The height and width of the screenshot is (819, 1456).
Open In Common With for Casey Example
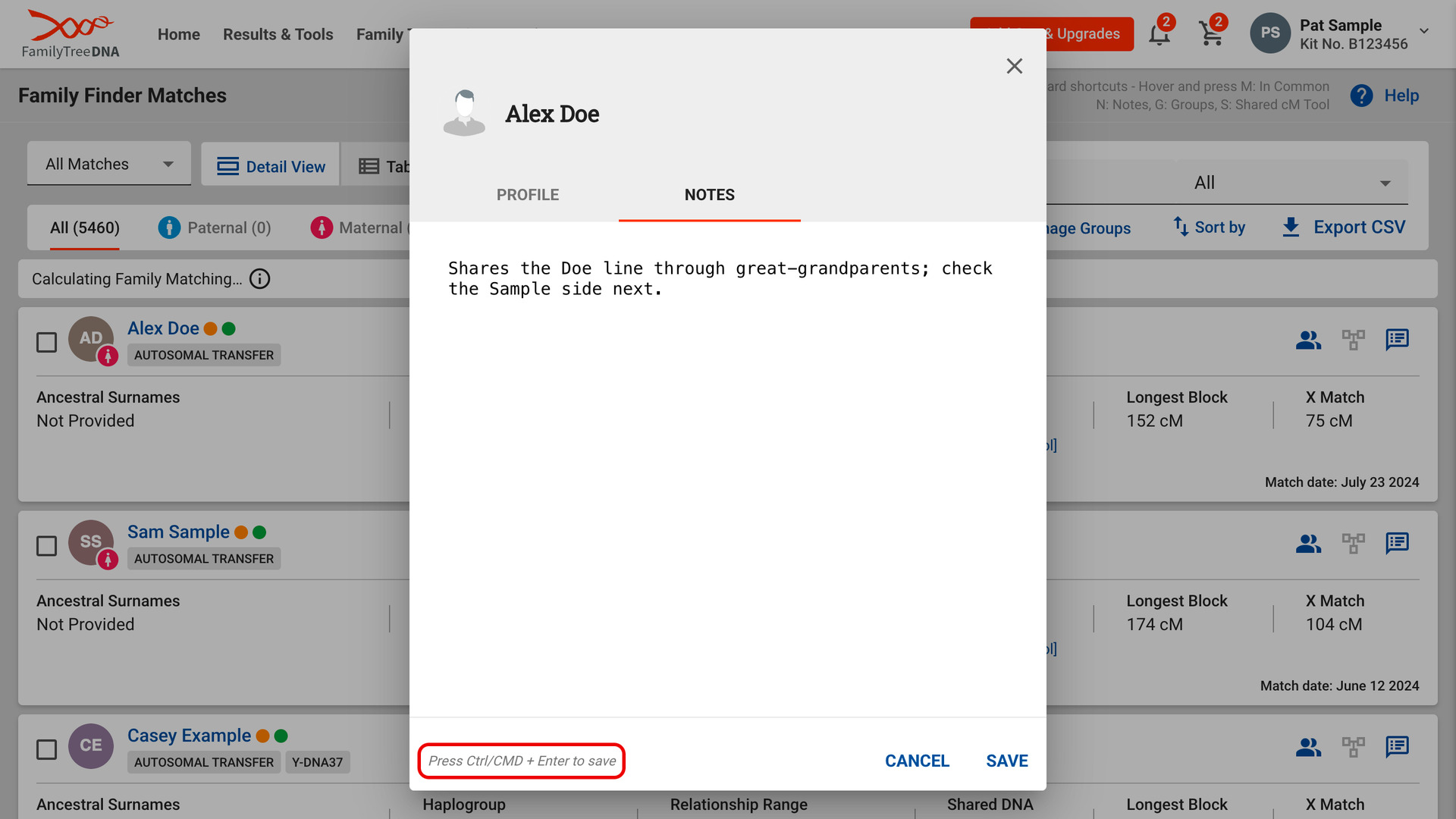pos(1308,748)
